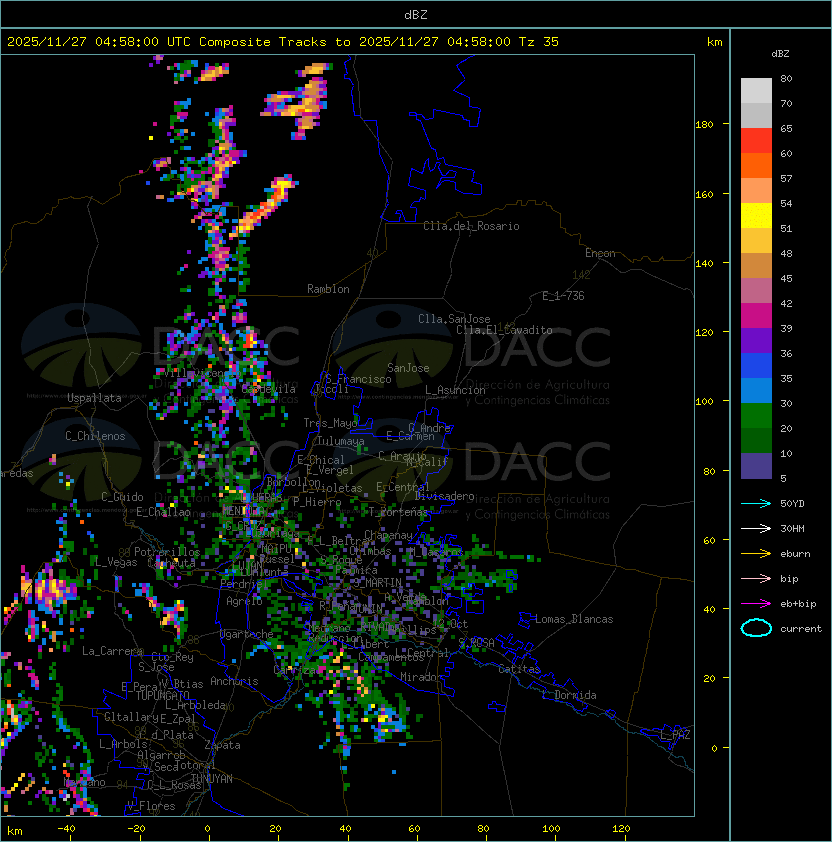Click the Potrerillos map label
This screenshot has width=832, height=842.
tap(167, 552)
